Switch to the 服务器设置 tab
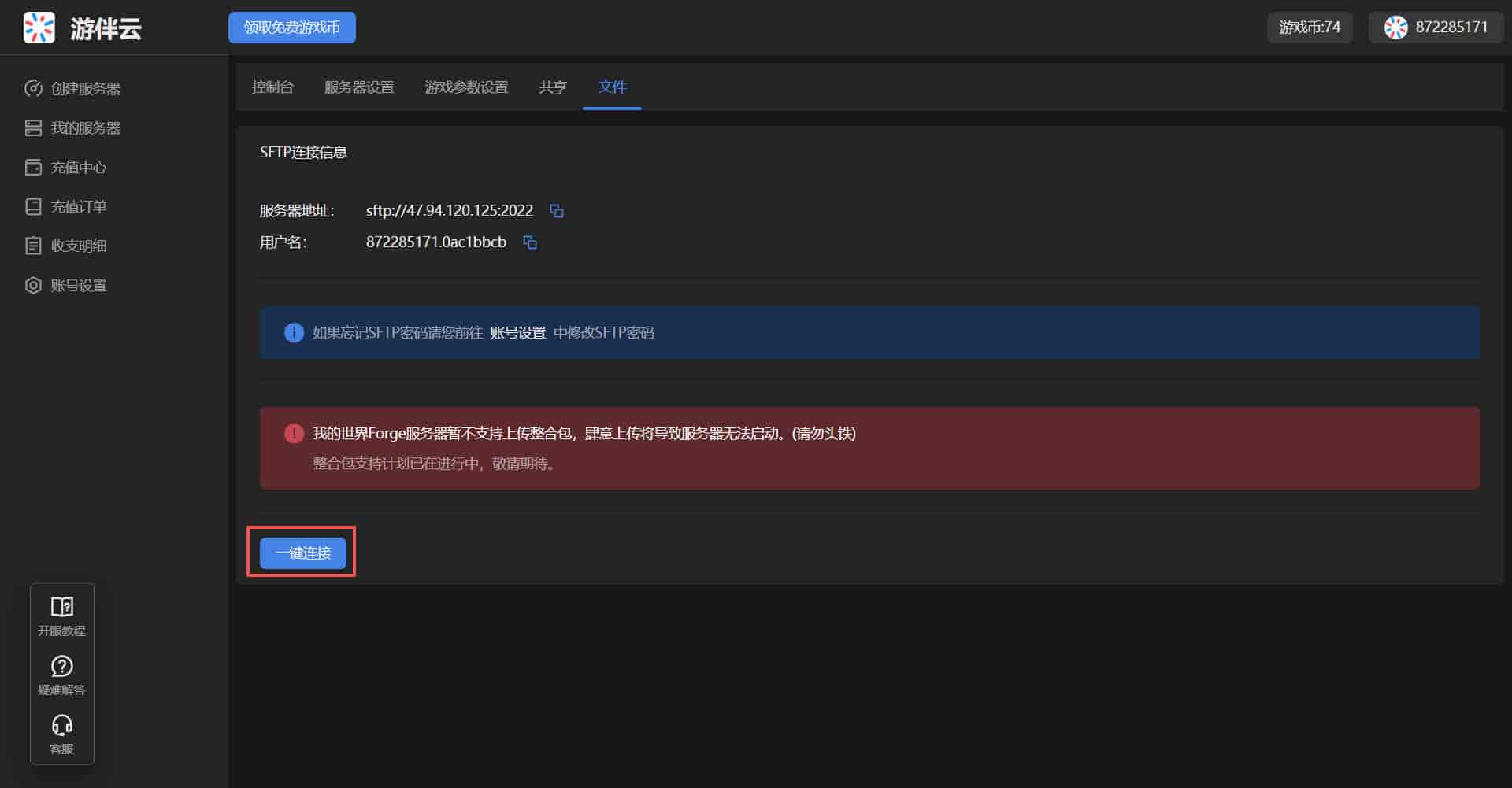This screenshot has width=1512, height=788. [x=359, y=87]
